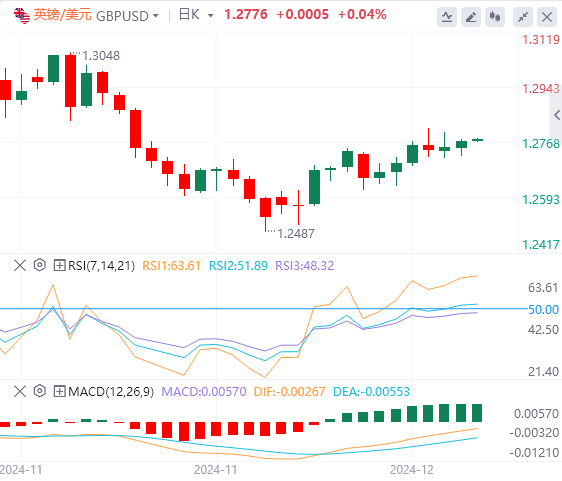Expand RSI panel with plus box
Viewport: 562px width, 481px height.
click(59, 266)
